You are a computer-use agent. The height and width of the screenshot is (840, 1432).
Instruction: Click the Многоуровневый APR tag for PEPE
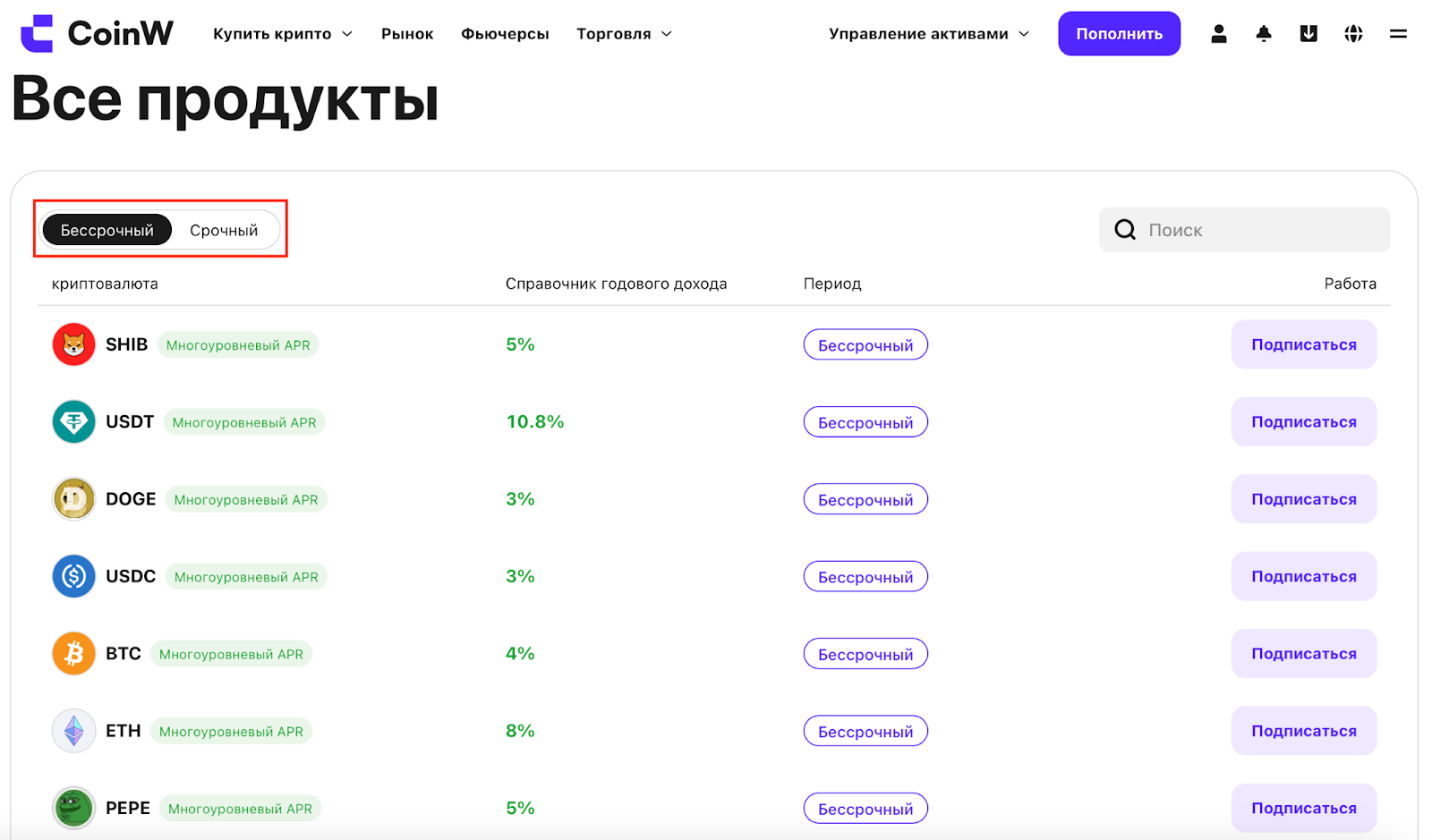pos(240,809)
